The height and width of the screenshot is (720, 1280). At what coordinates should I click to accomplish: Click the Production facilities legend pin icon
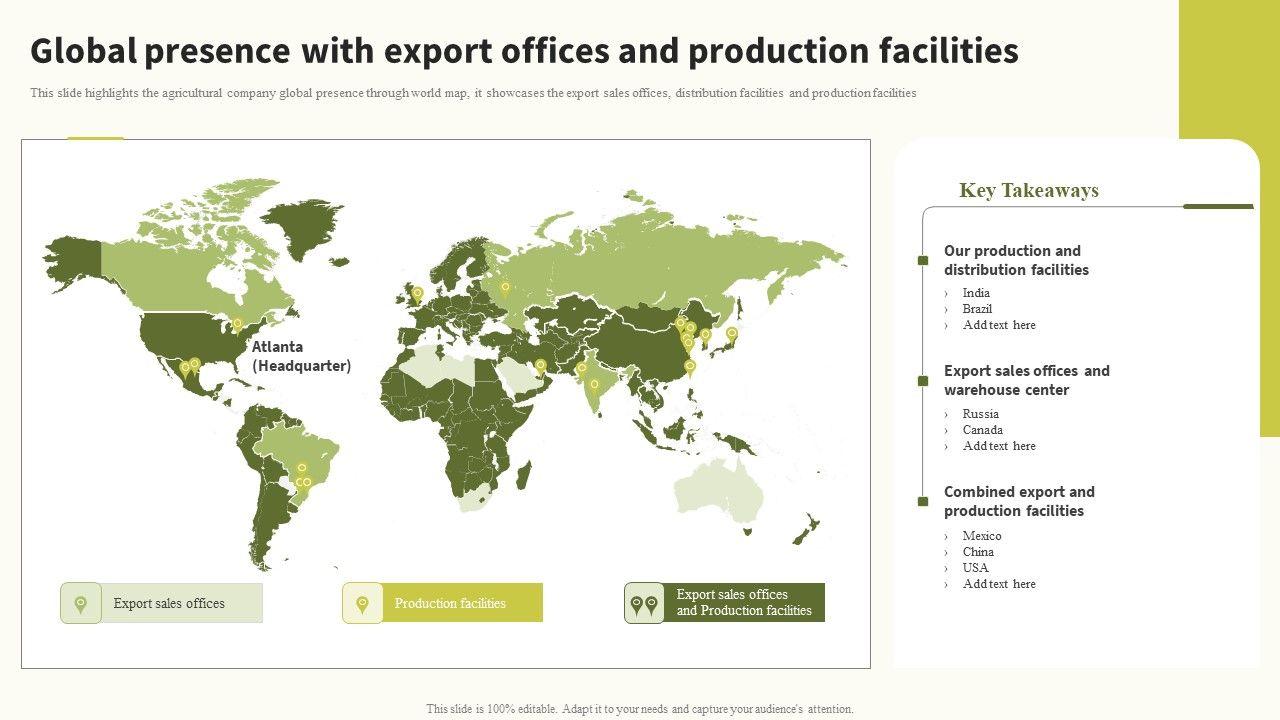[x=362, y=604]
